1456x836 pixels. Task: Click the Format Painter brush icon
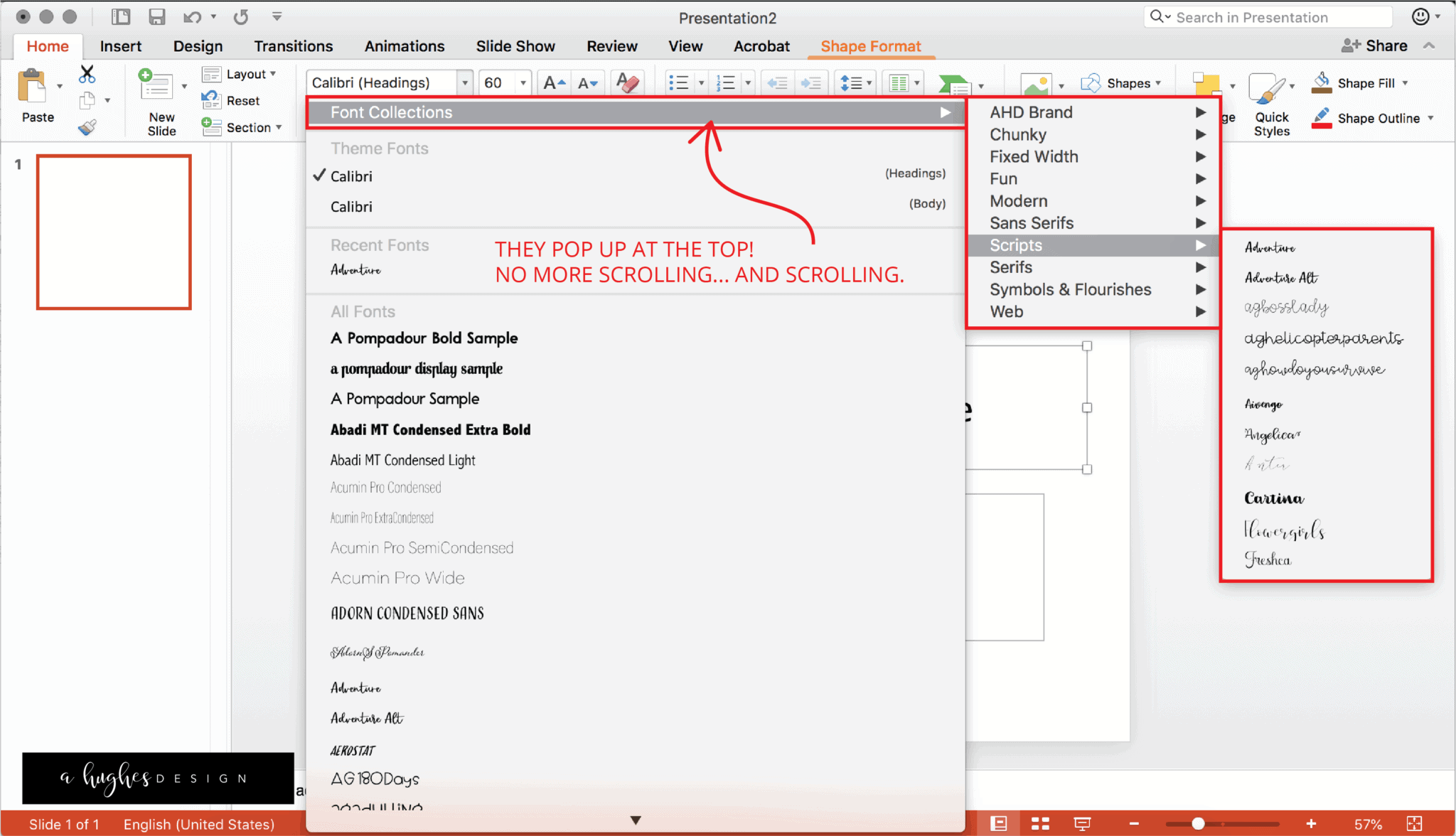coord(87,127)
